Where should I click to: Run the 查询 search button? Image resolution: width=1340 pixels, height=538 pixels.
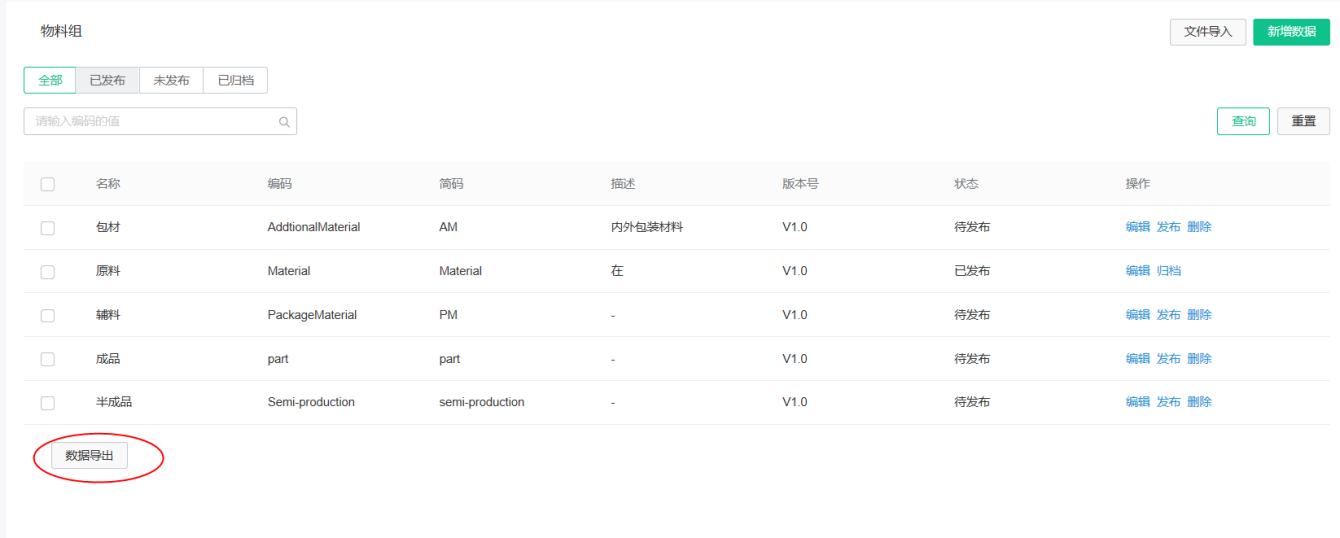(1243, 121)
